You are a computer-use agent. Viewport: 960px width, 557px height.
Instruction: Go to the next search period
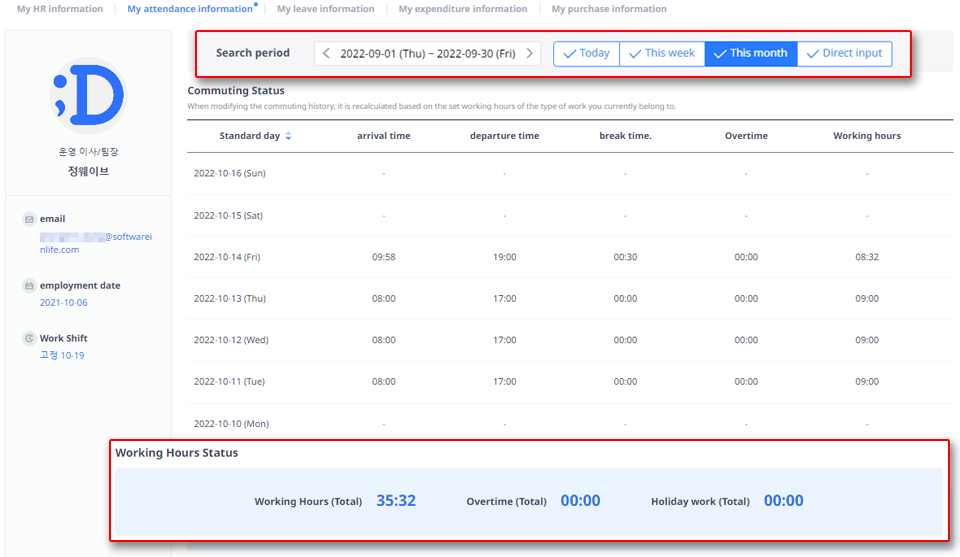[x=530, y=54]
